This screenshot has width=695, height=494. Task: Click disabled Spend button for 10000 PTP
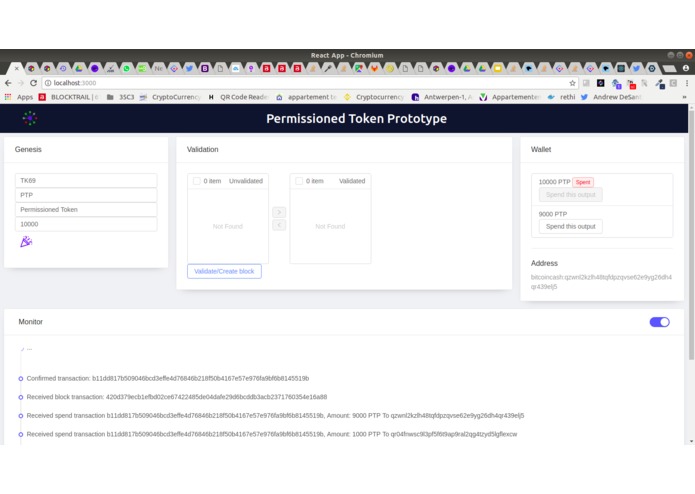pos(570,194)
